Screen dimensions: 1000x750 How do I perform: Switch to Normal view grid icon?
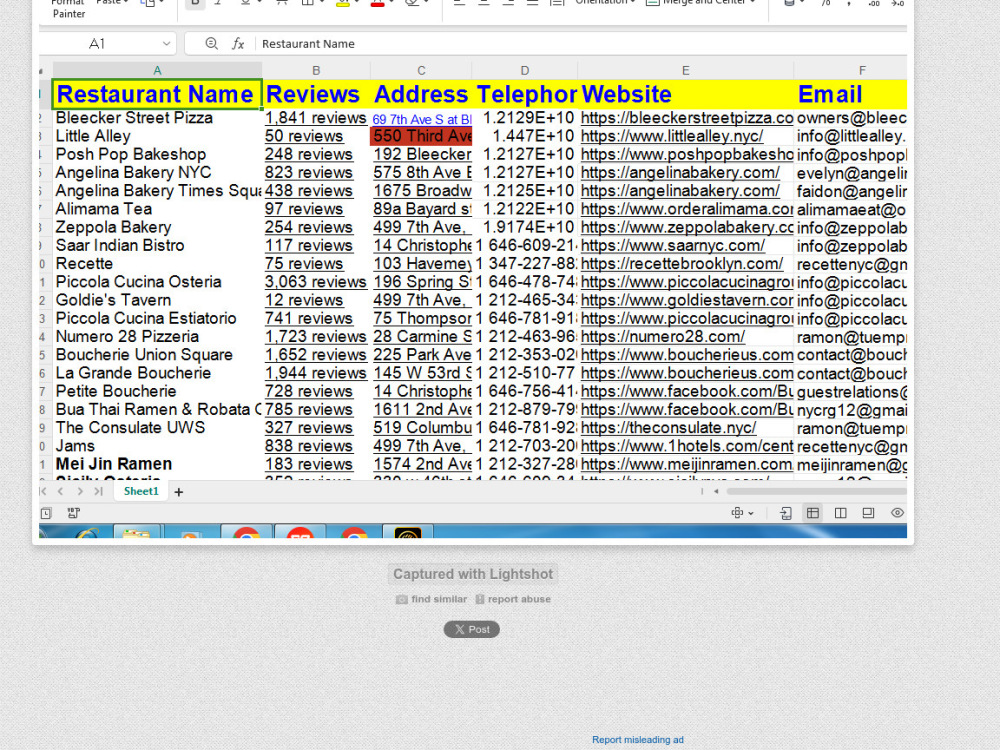pyautogui.click(x=812, y=513)
